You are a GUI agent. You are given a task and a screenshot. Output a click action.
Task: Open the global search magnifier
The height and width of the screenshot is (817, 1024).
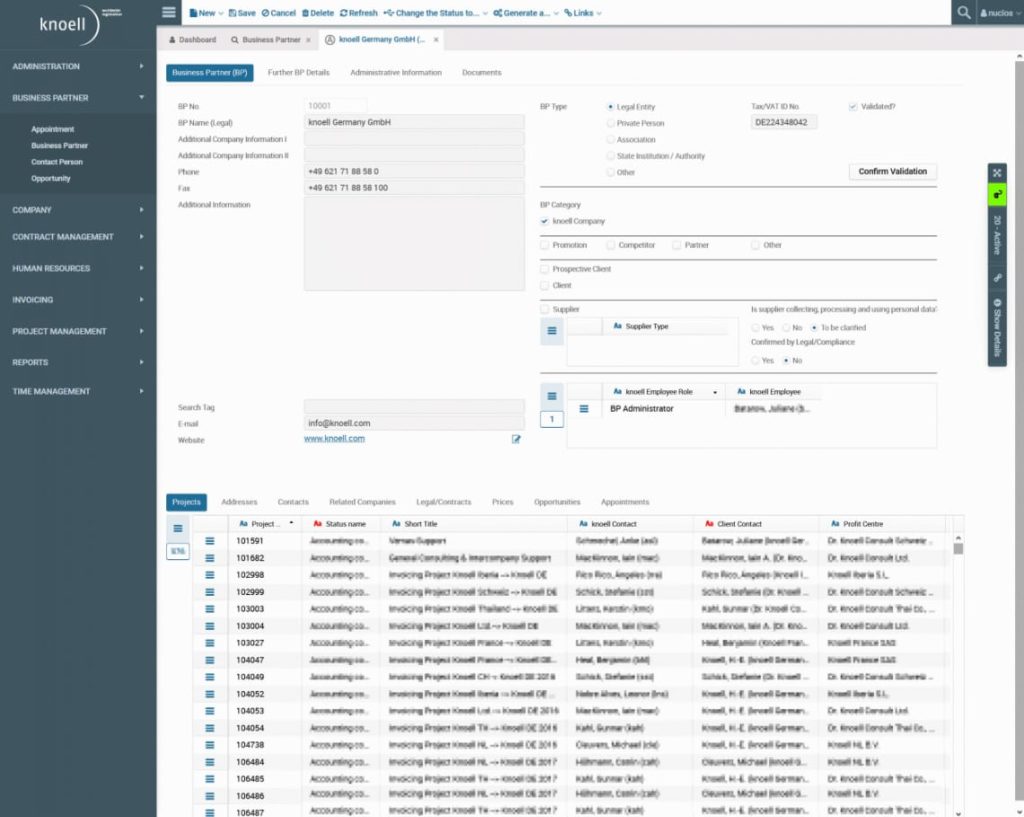(x=963, y=12)
